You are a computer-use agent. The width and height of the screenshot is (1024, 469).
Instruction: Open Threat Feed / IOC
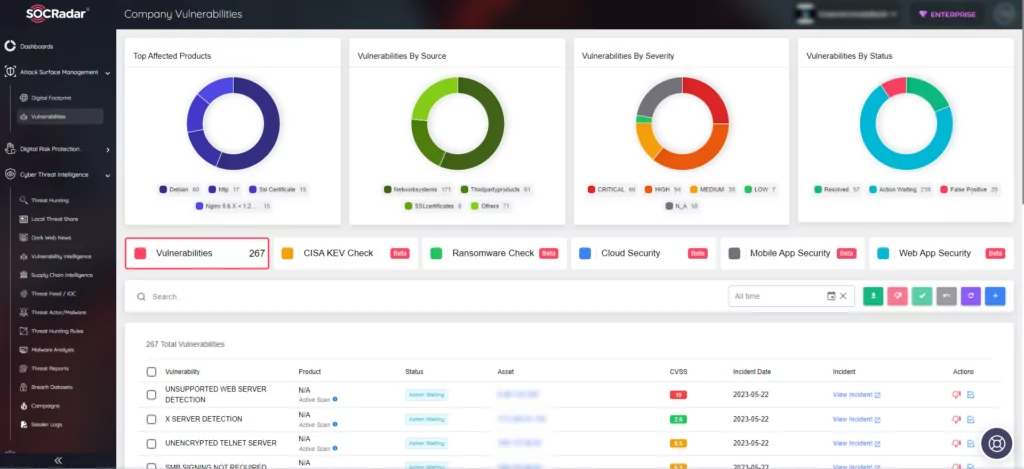(54, 294)
